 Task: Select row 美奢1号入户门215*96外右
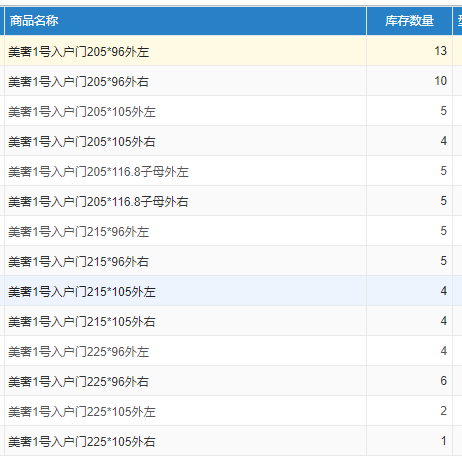(231, 261)
